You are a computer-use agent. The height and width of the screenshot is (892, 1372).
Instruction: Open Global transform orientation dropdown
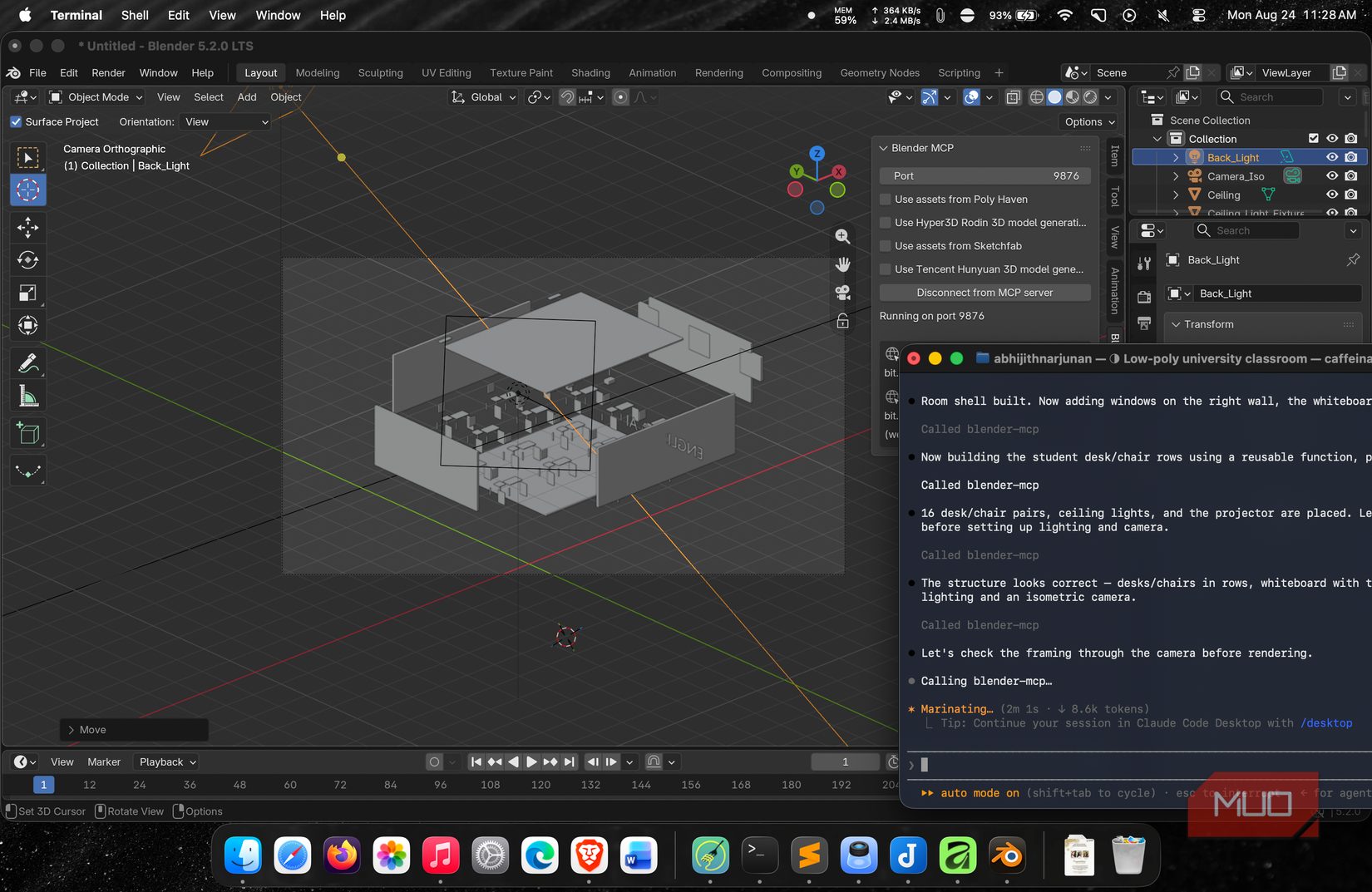[x=484, y=97]
